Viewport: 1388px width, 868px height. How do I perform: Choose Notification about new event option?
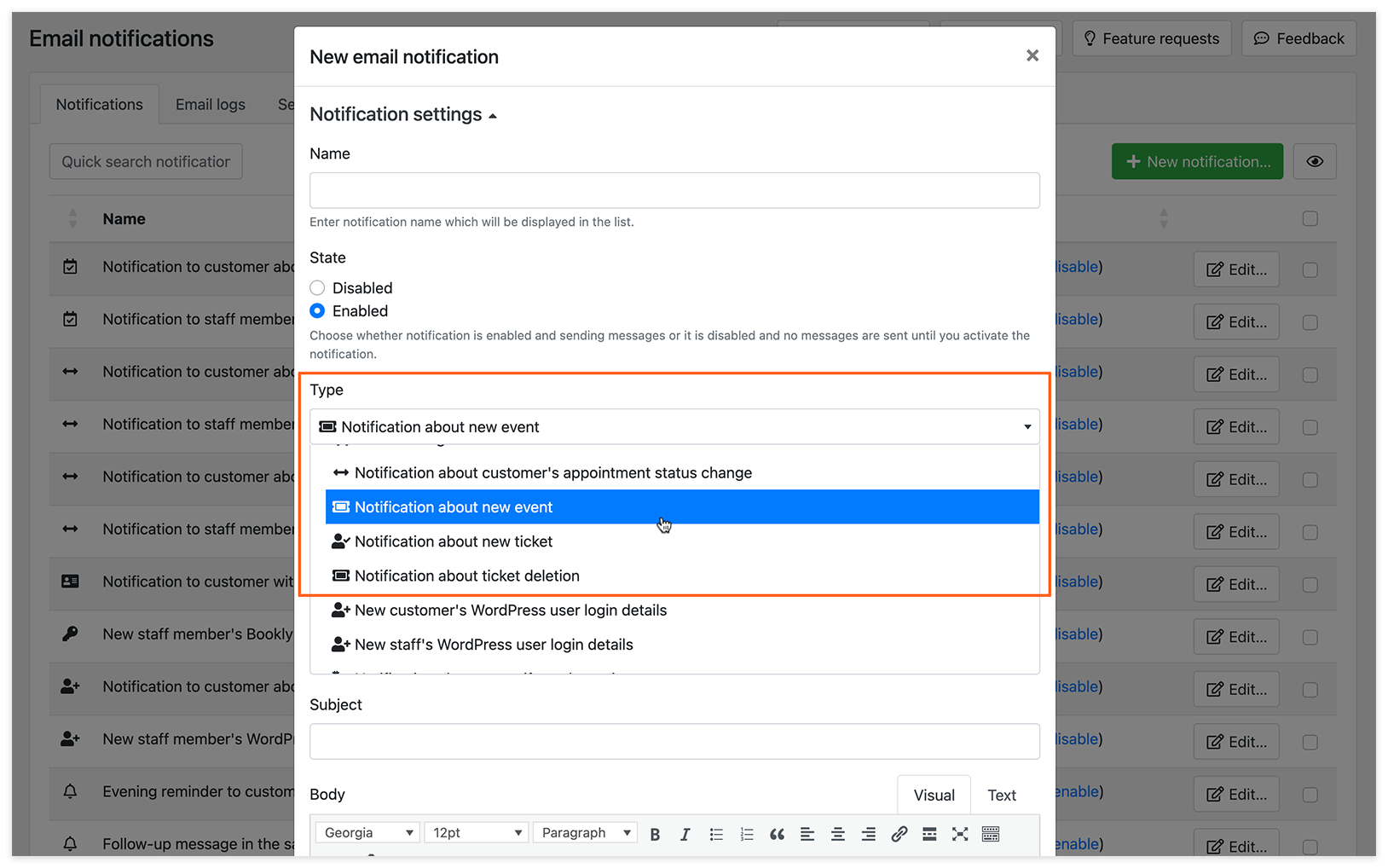[x=682, y=506]
